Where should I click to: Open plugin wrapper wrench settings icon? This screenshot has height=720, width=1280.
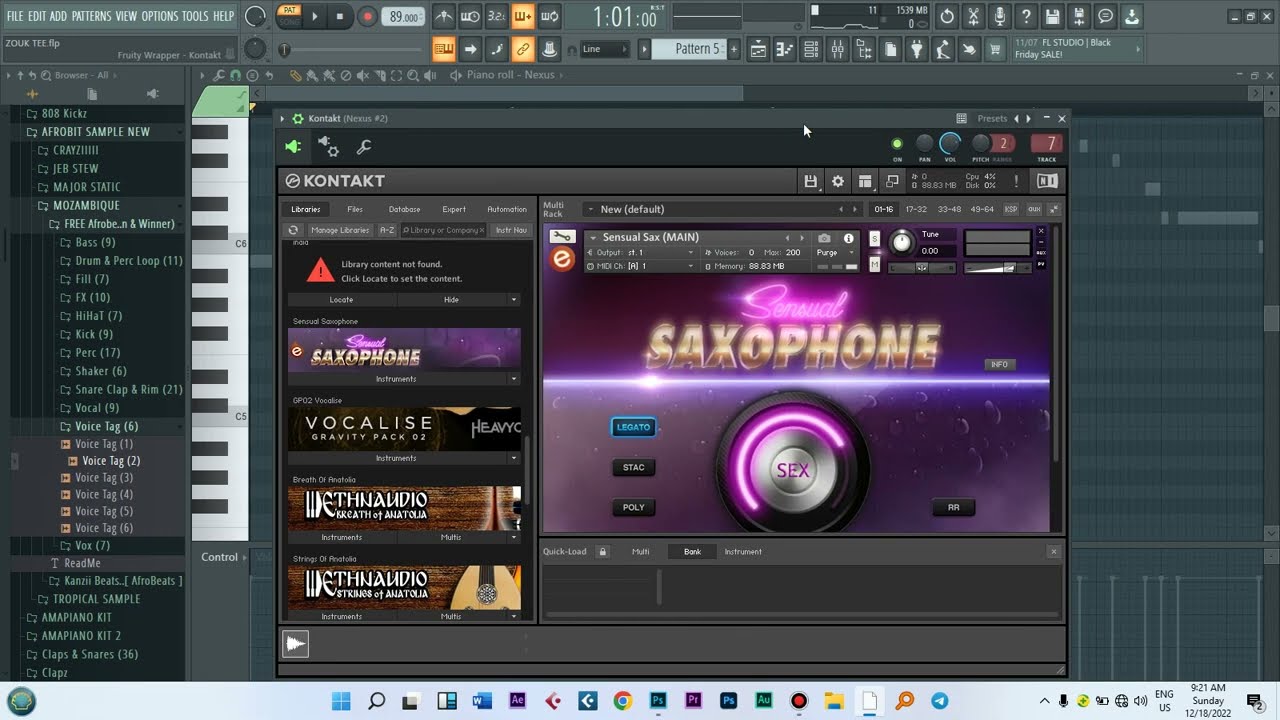(364, 147)
